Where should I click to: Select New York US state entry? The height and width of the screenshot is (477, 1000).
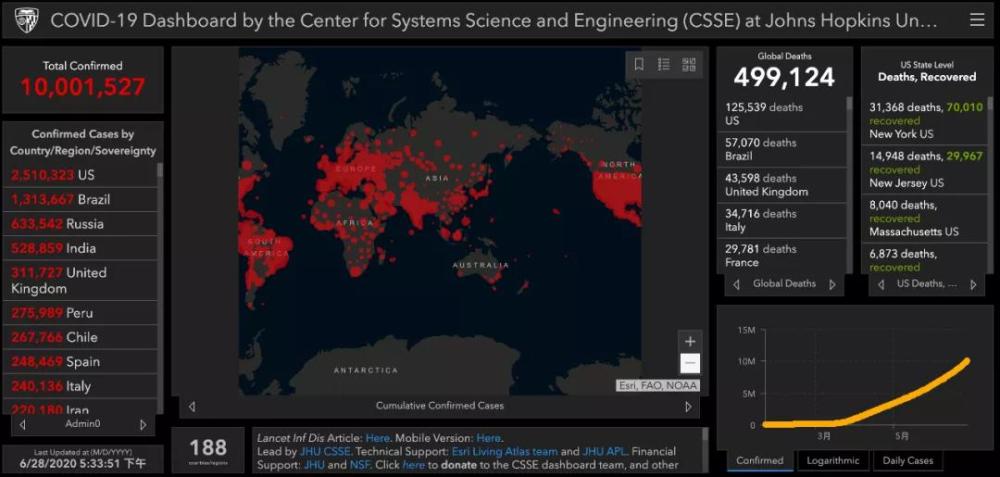(x=925, y=121)
